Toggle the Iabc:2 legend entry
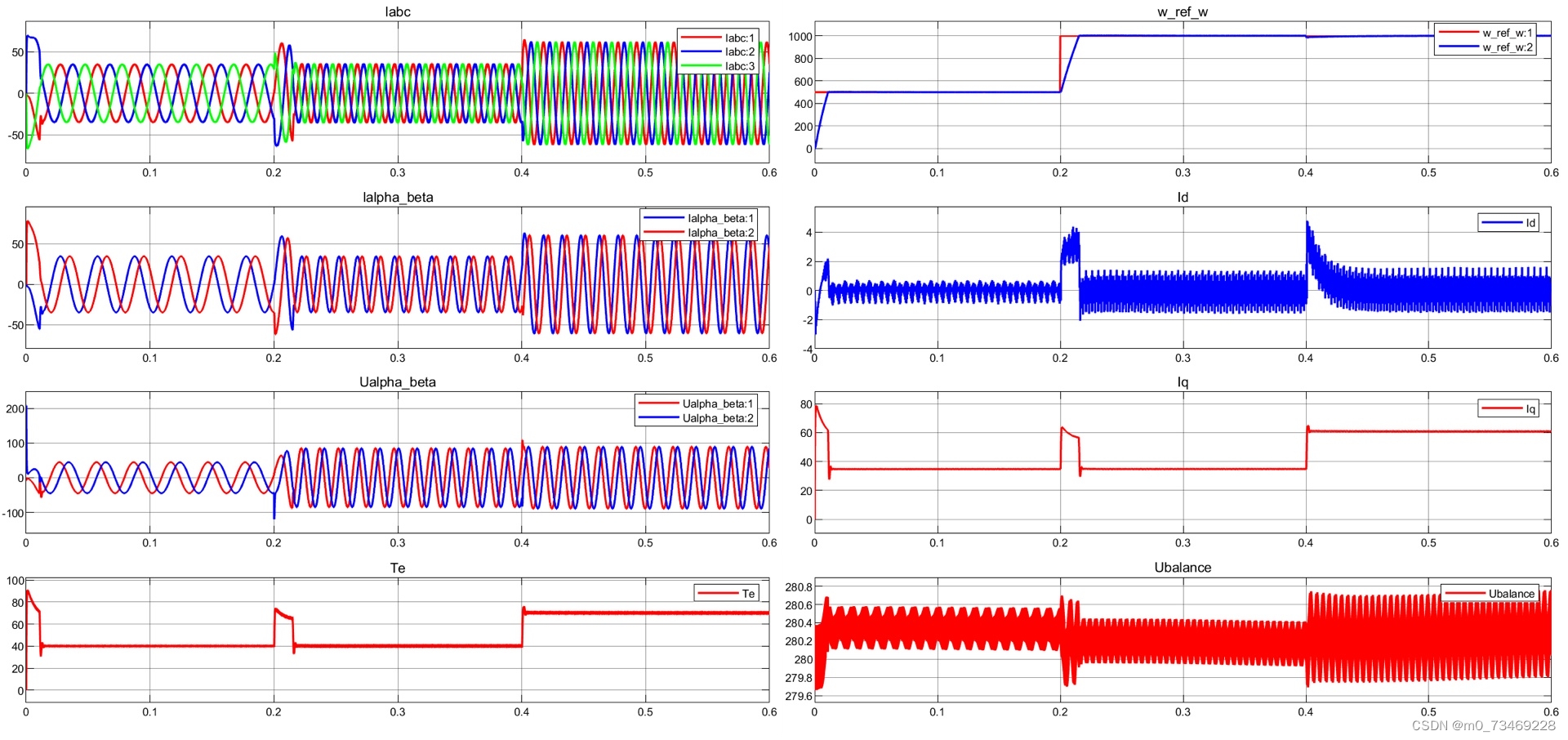The image size is (1568, 740). click(x=740, y=52)
